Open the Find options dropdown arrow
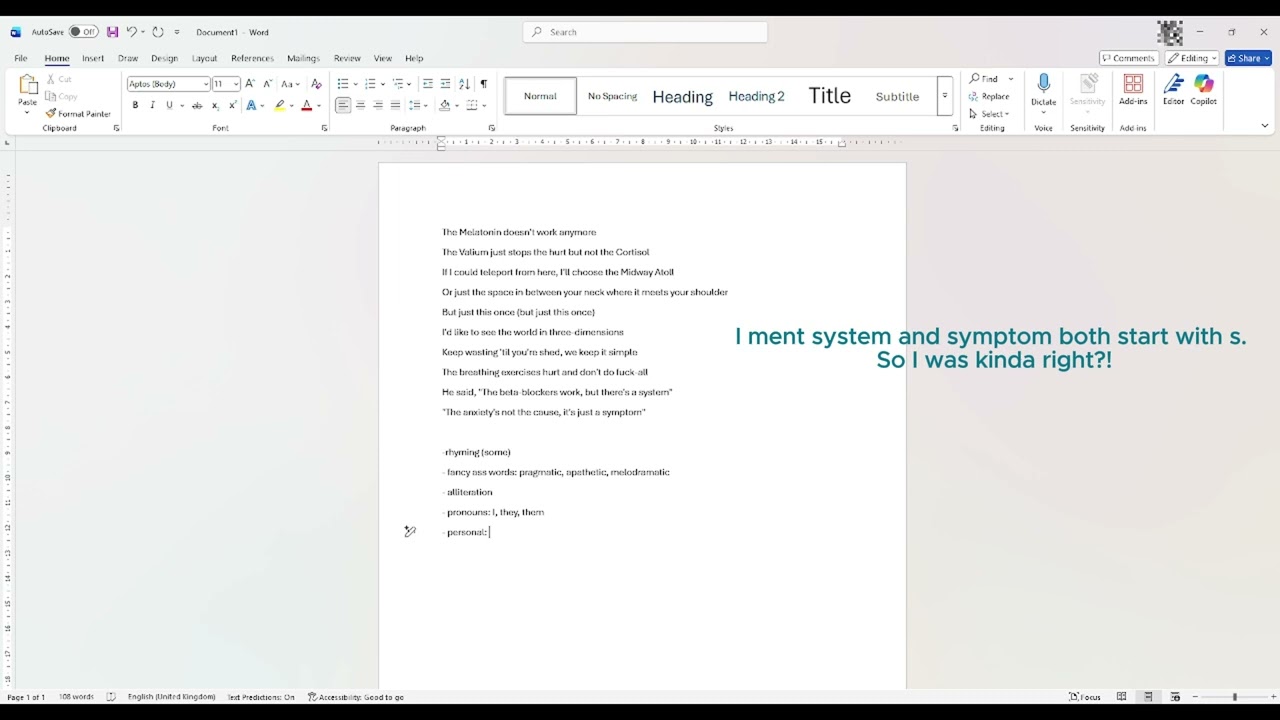Image resolution: width=1280 pixels, height=720 pixels. coord(1010,78)
